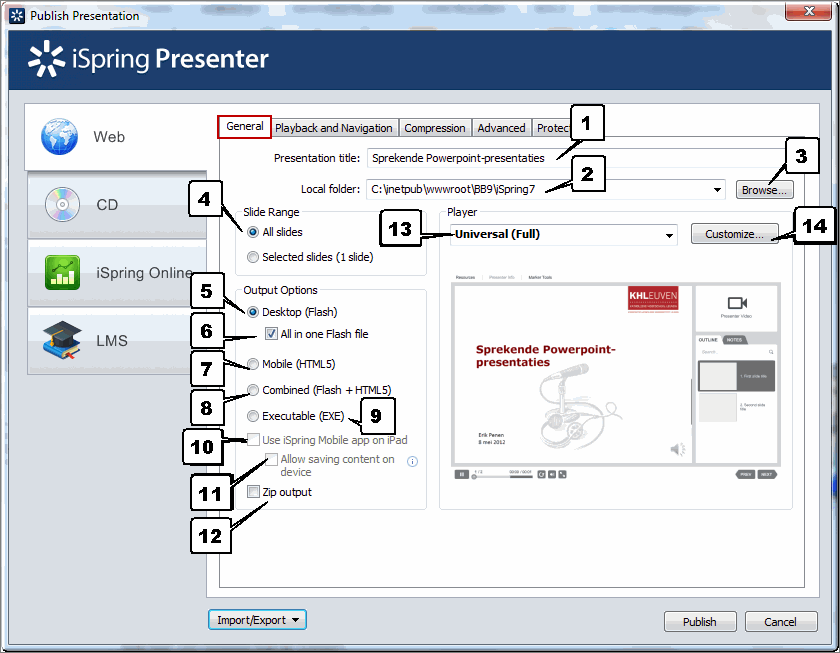Select First slide title thumbnail in outline
Screen dimensions: 840x653
tap(737, 376)
